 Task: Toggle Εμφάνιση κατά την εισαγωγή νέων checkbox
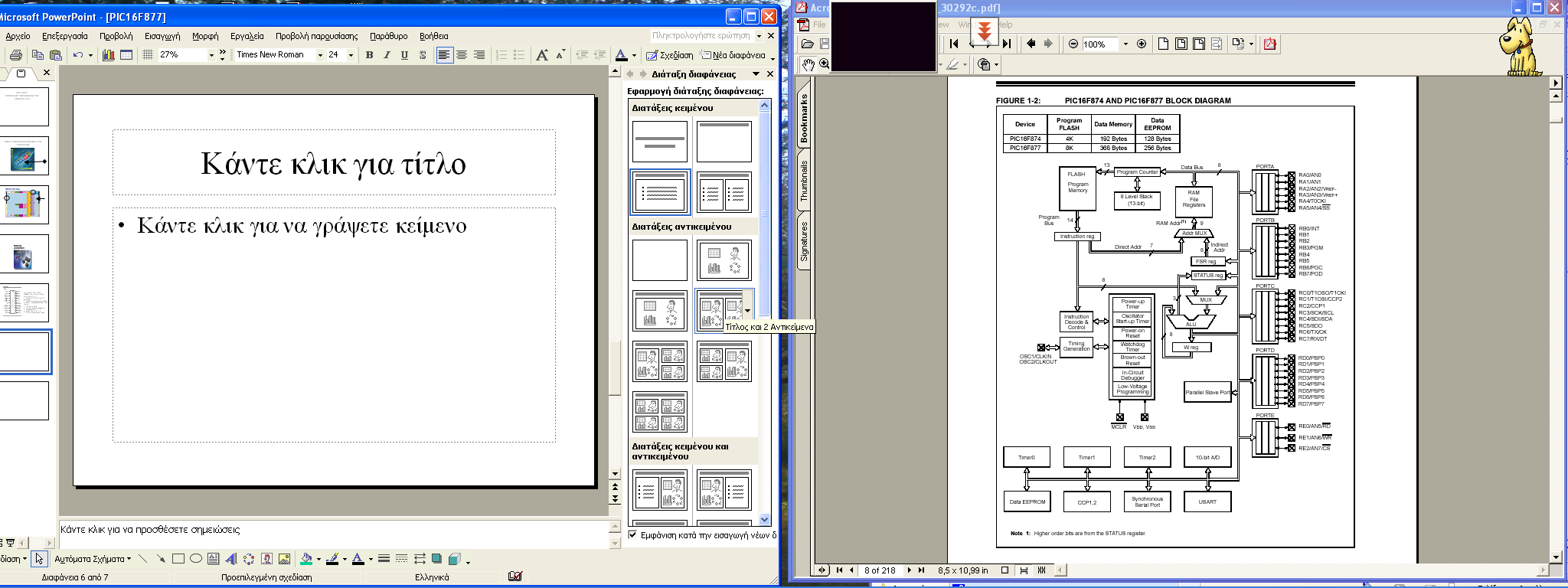pyautogui.click(x=632, y=535)
